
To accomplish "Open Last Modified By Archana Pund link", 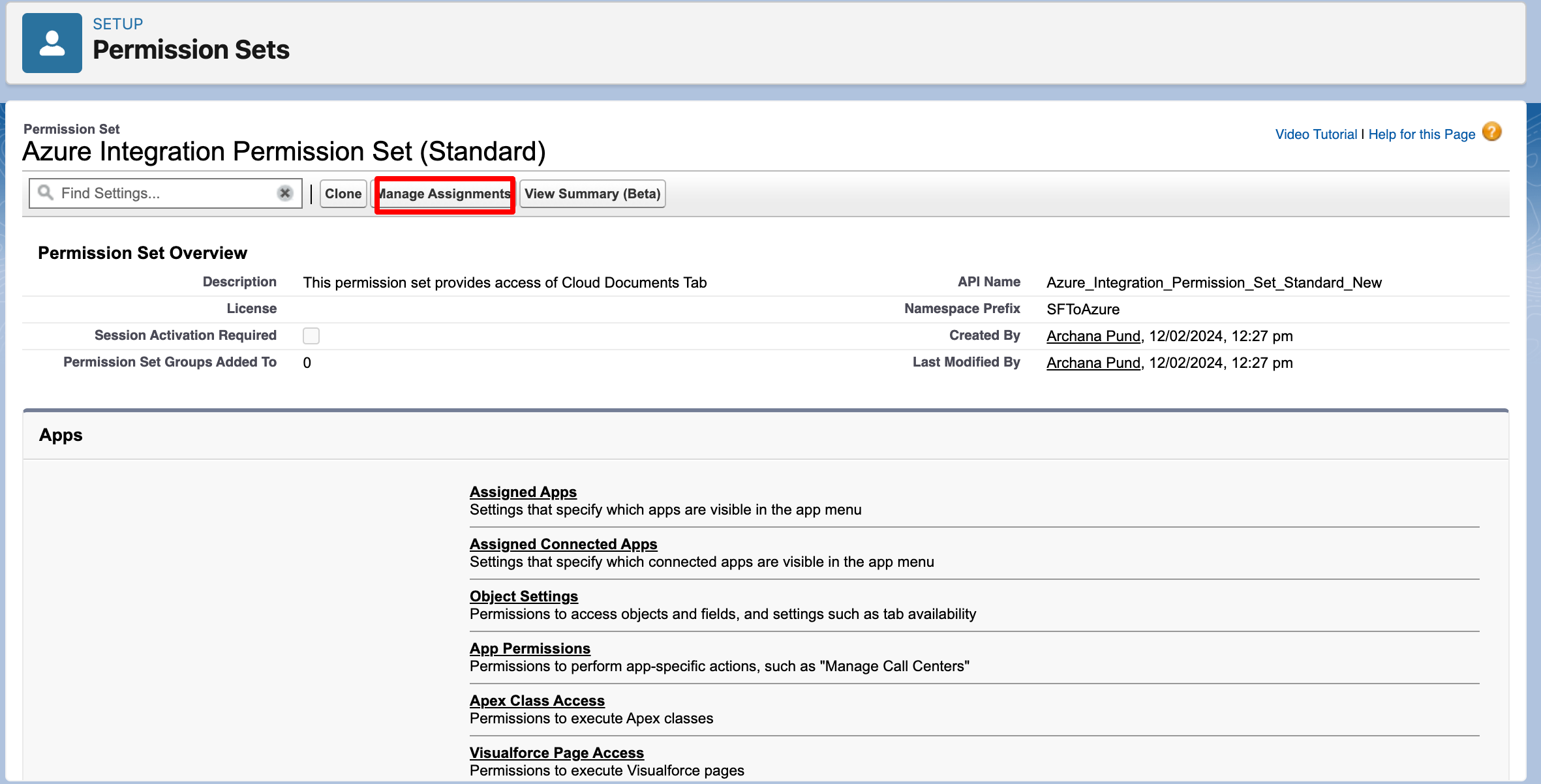I will tap(1093, 363).
